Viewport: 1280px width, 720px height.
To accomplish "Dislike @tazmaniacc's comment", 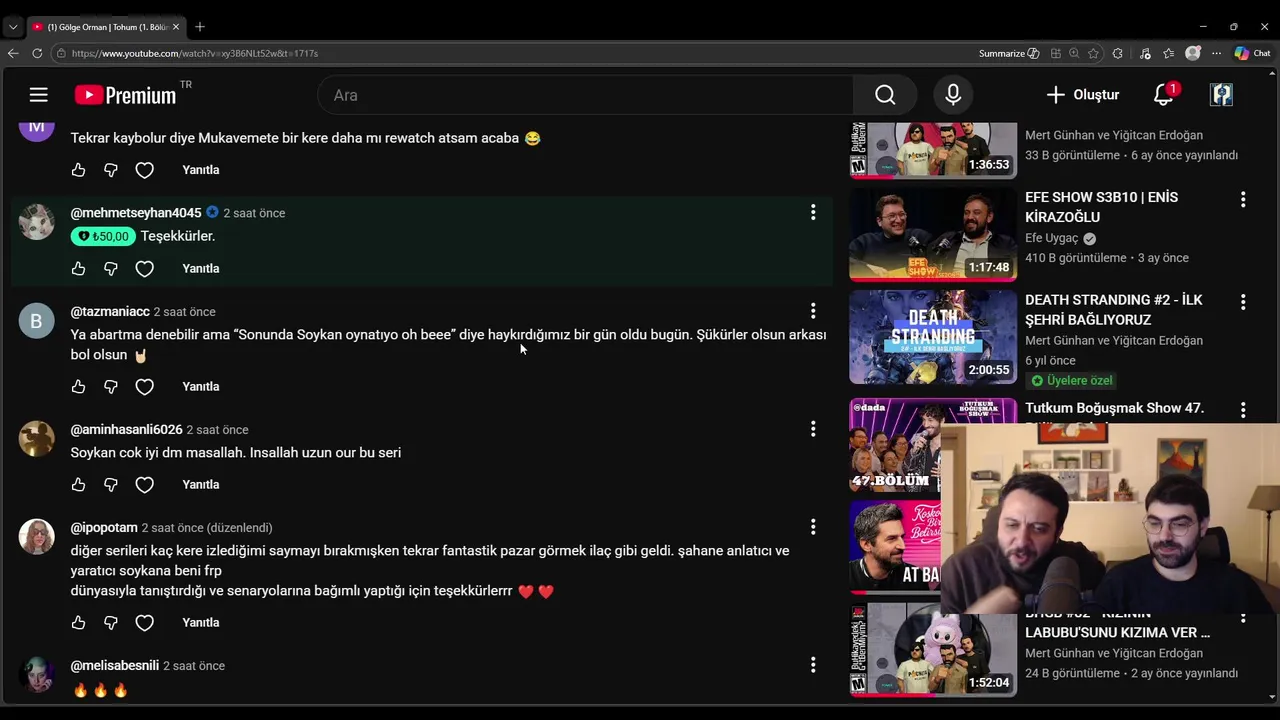I will click(111, 387).
